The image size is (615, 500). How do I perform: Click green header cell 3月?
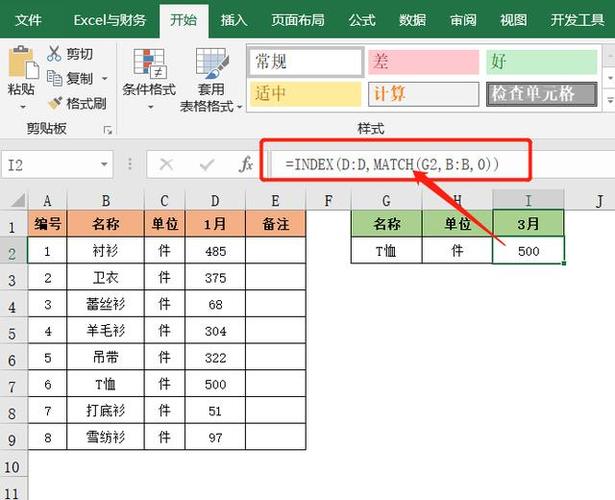(x=528, y=224)
